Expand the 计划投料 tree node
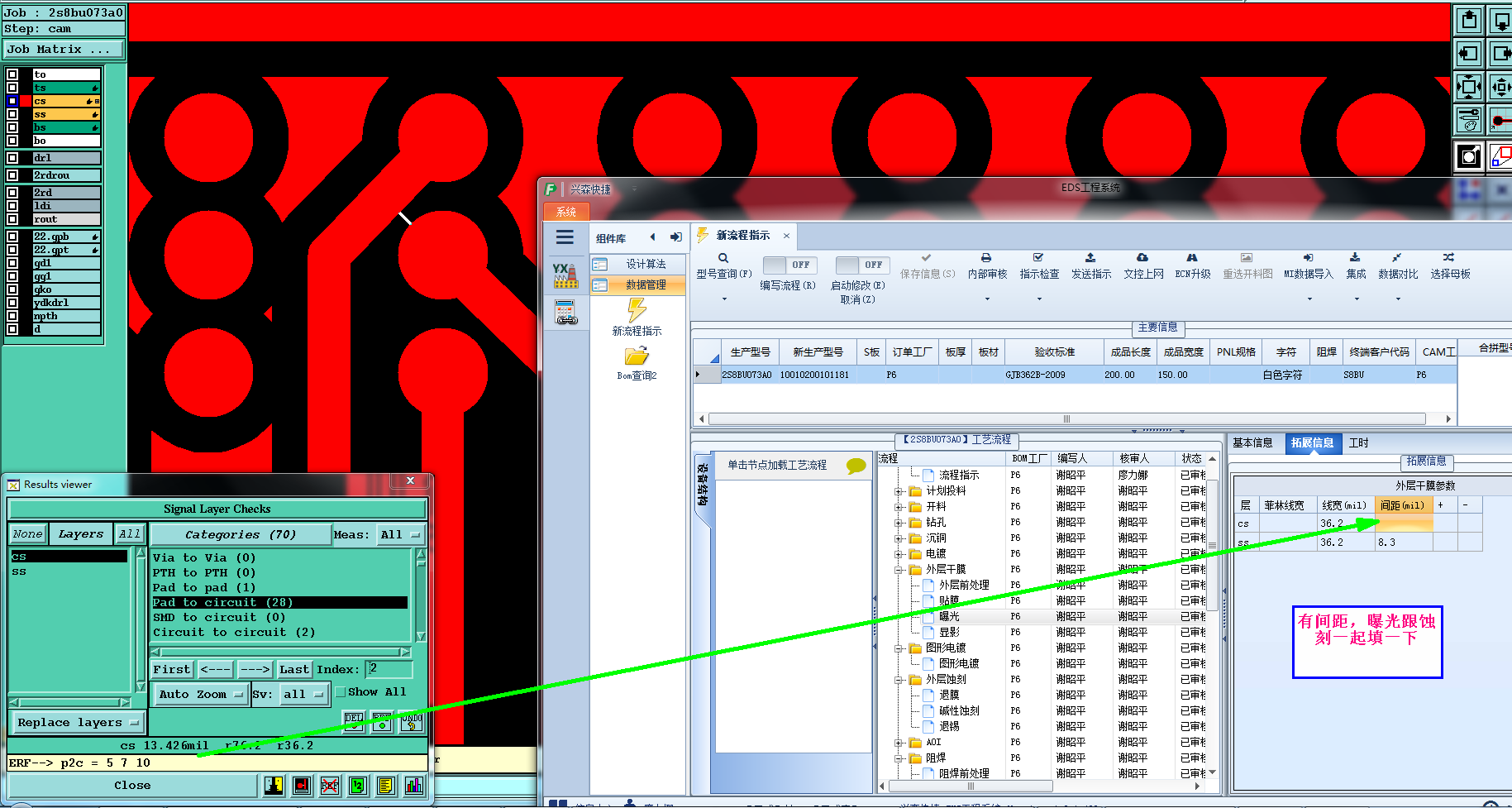1512x808 pixels. click(x=899, y=491)
